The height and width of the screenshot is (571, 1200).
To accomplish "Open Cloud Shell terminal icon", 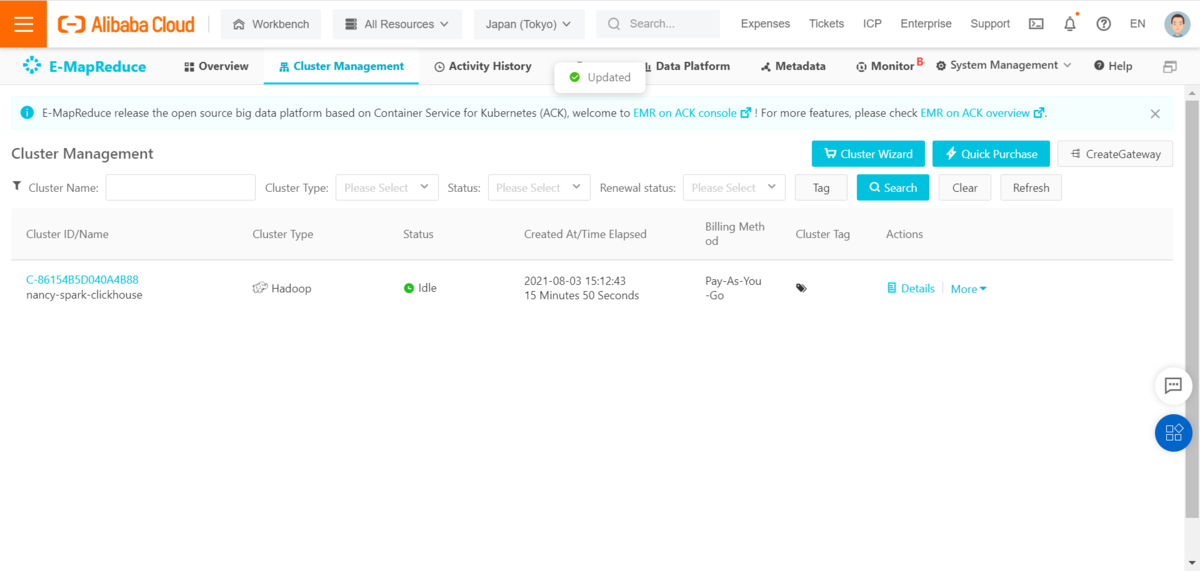I will tap(1036, 24).
